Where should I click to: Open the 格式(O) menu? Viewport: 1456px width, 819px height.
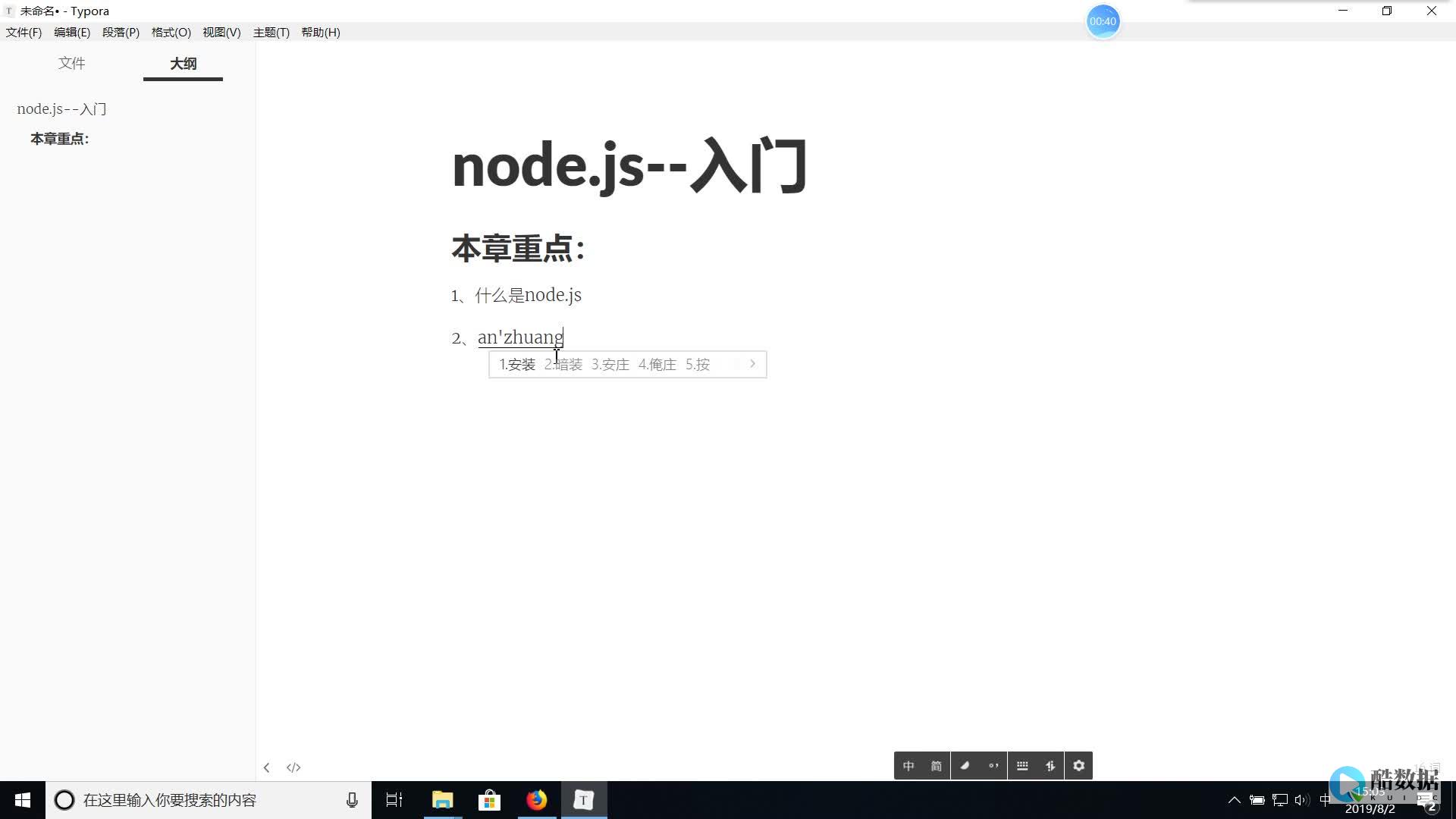pos(171,32)
